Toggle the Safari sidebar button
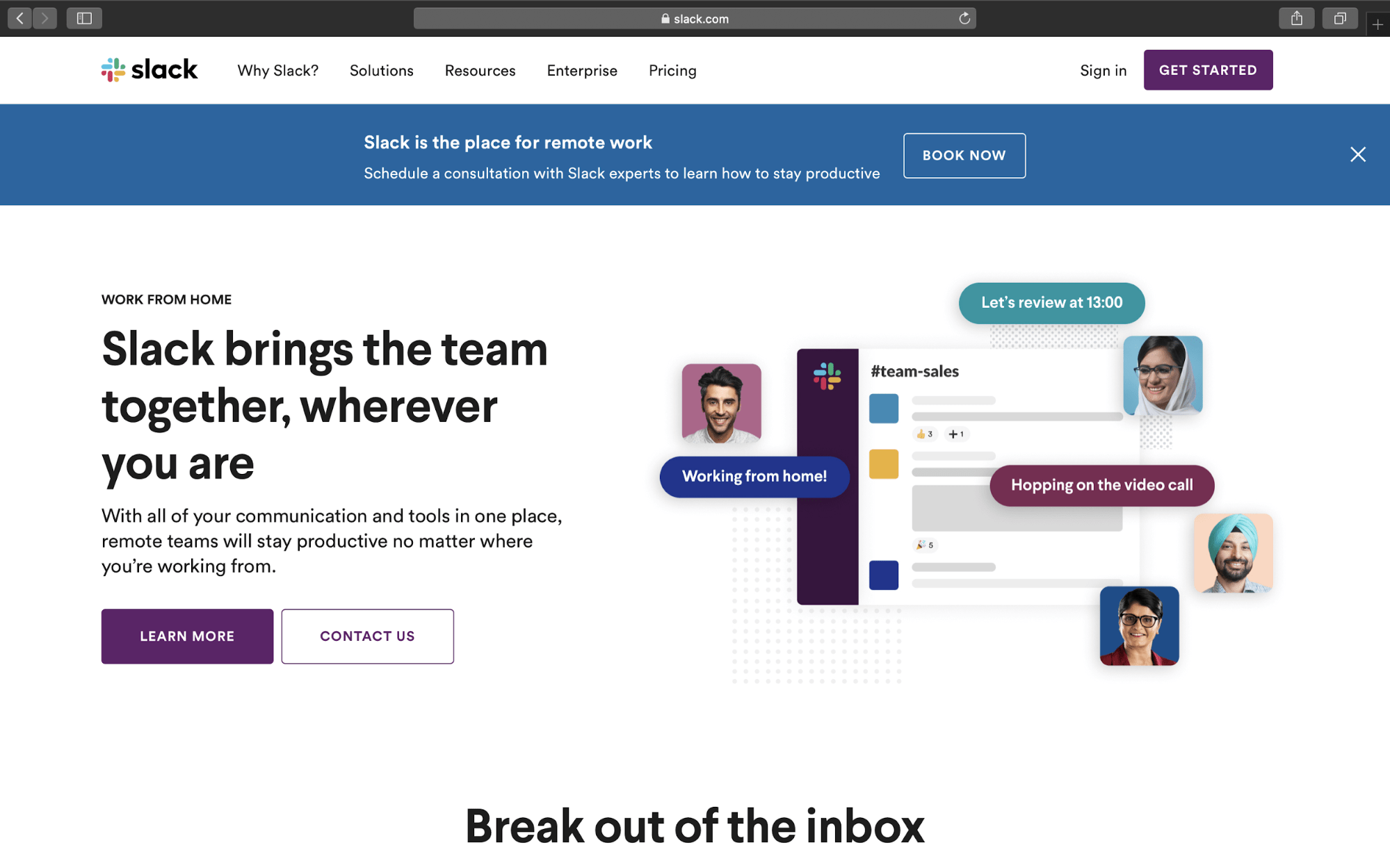The height and width of the screenshot is (868, 1390). click(84, 18)
